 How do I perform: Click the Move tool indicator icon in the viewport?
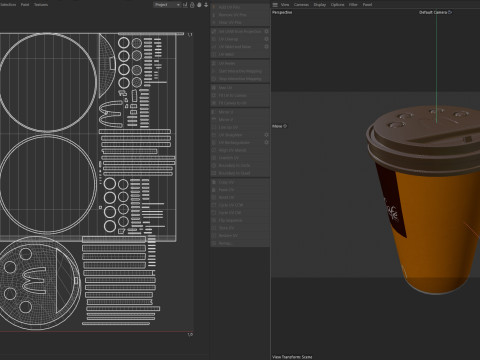point(285,126)
